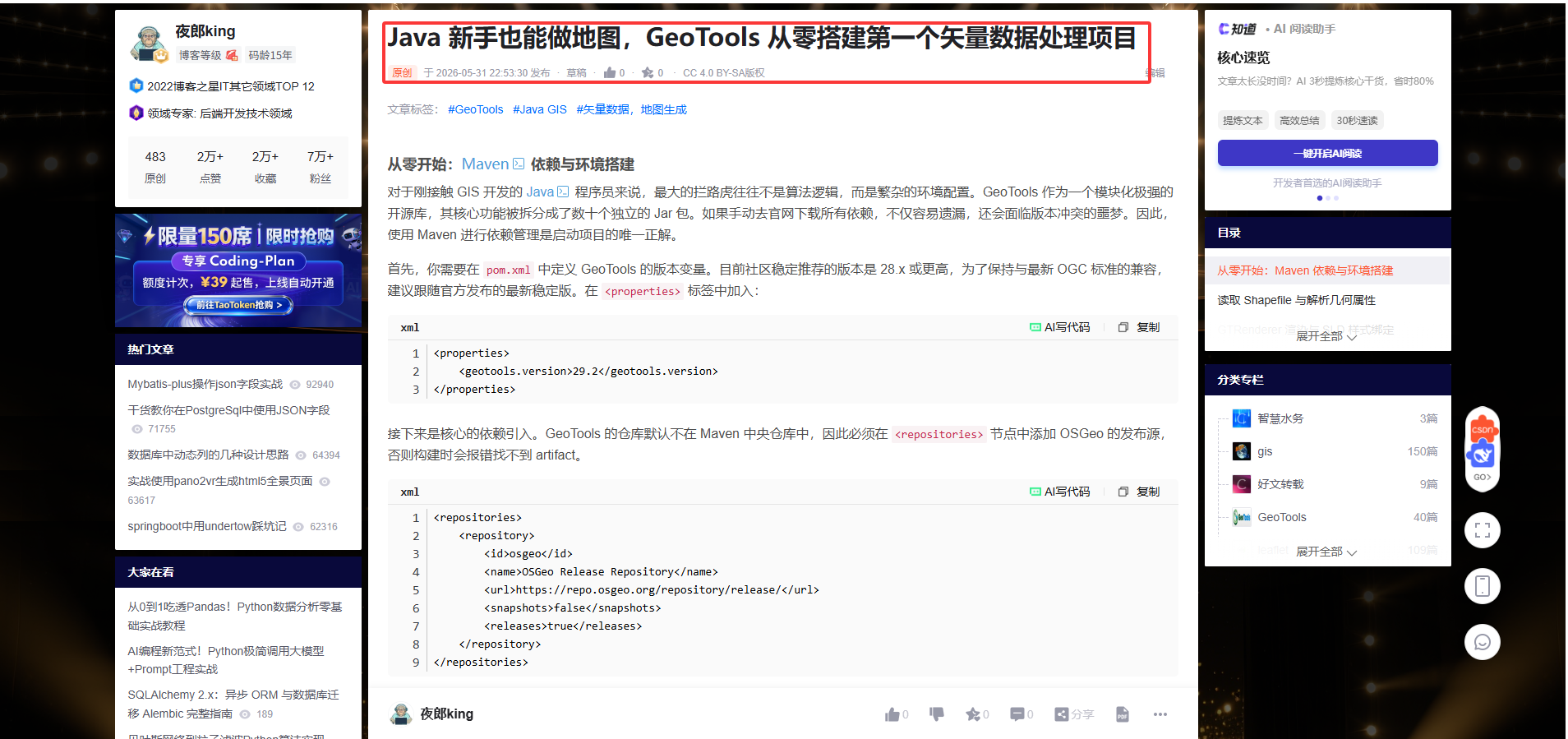Open 实战使用pano2vr生成html5全景页面 article

(x=219, y=481)
